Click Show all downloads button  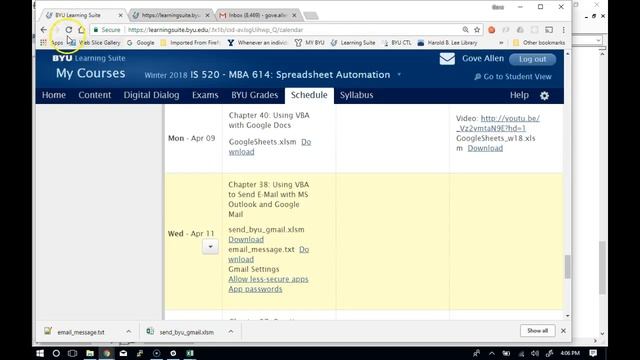coord(537,331)
